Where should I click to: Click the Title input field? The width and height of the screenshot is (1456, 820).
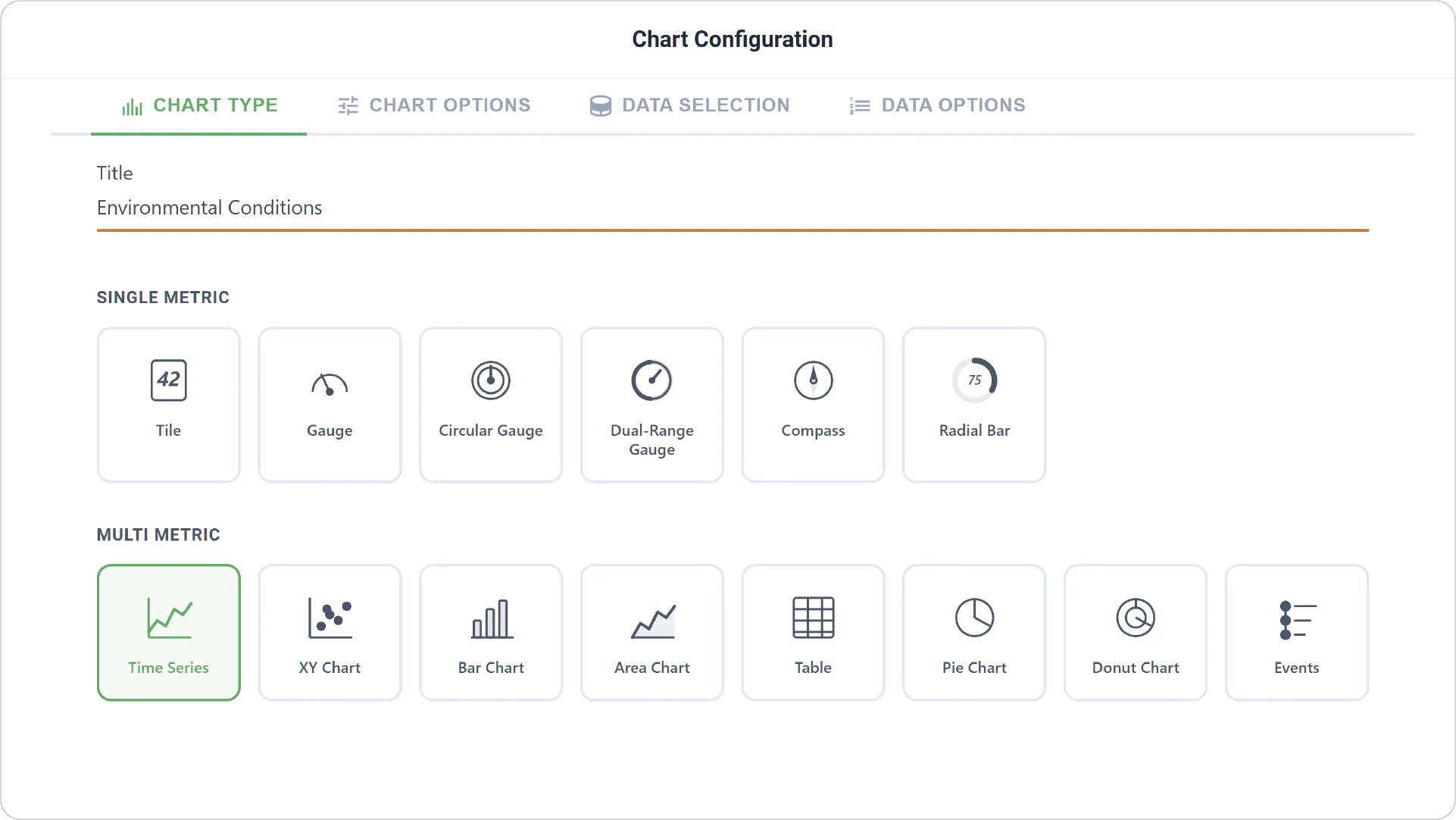(x=733, y=208)
